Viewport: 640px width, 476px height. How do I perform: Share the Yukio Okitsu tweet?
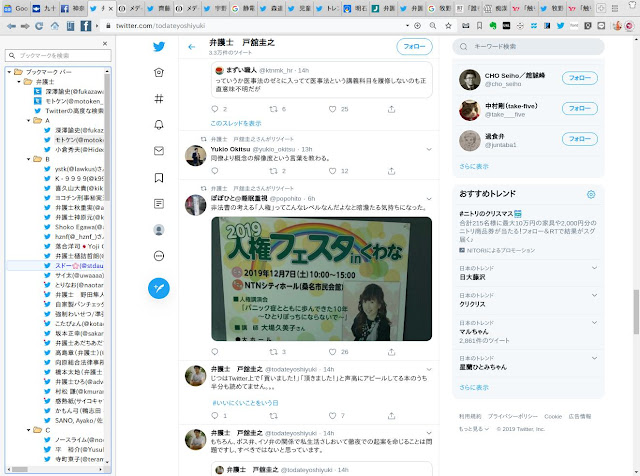(x=391, y=171)
